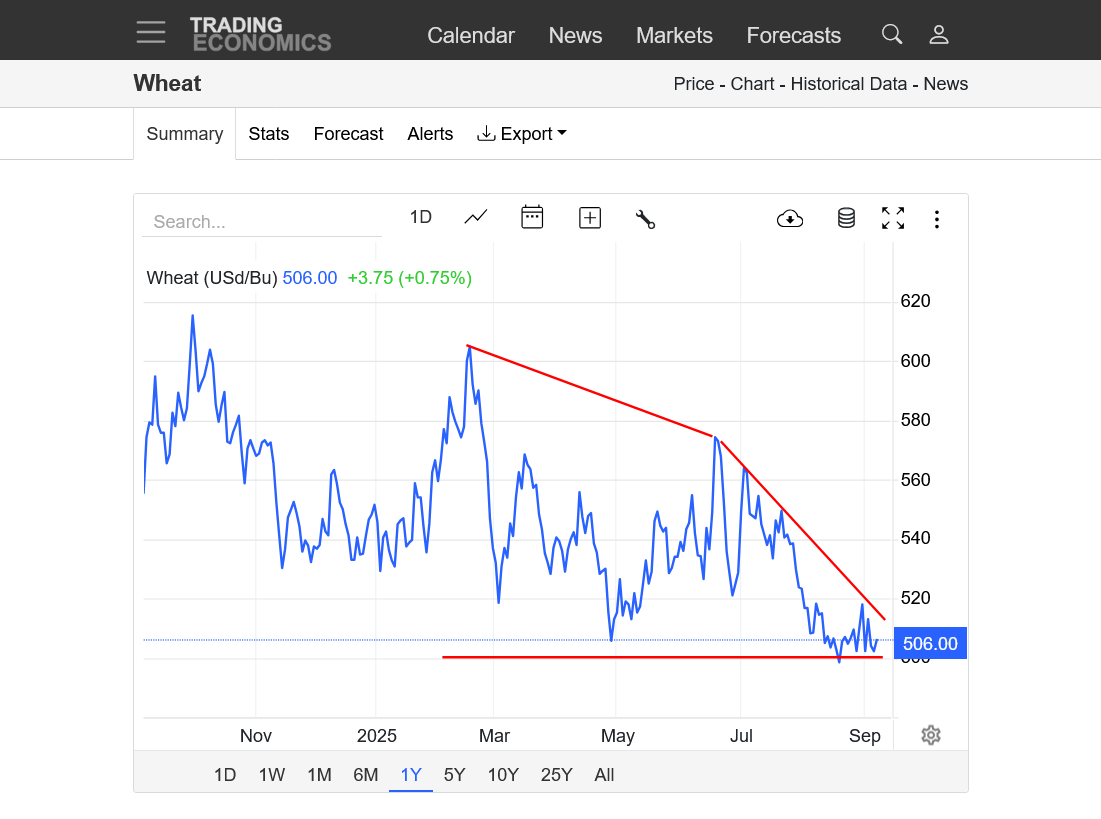The image size is (1101, 819).
Task: Open the database data icon
Action: [x=846, y=218]
